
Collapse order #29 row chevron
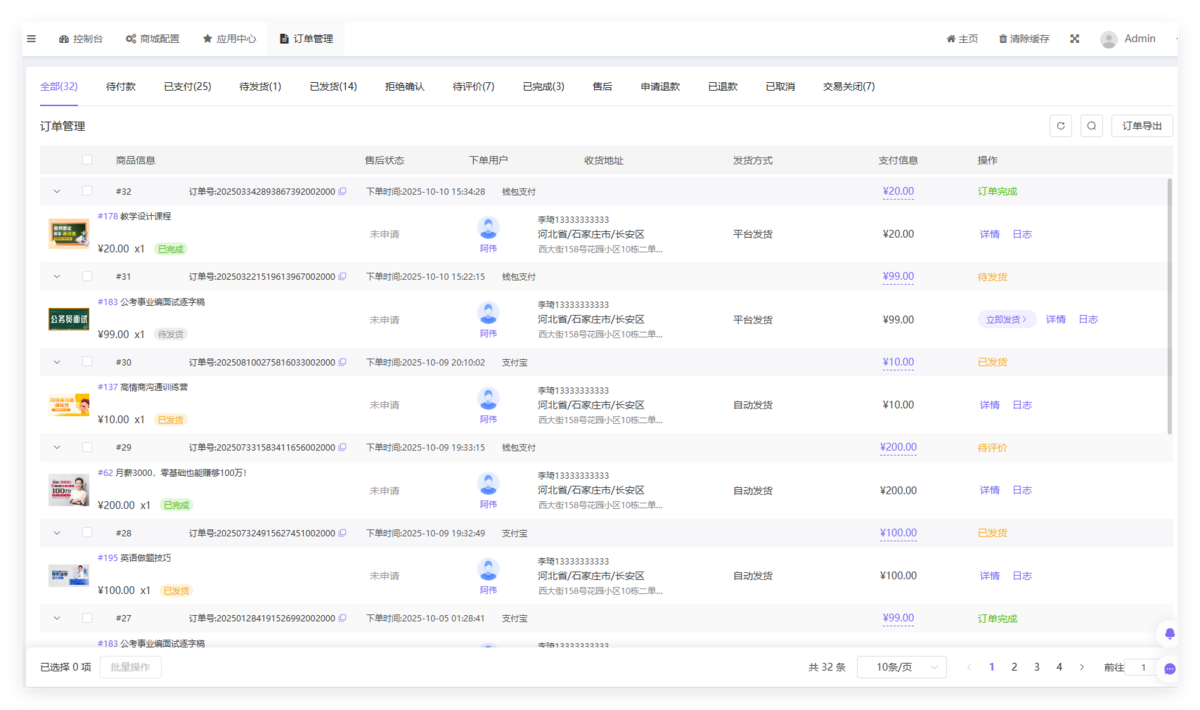pyautogui.click(x=56, y=448)
